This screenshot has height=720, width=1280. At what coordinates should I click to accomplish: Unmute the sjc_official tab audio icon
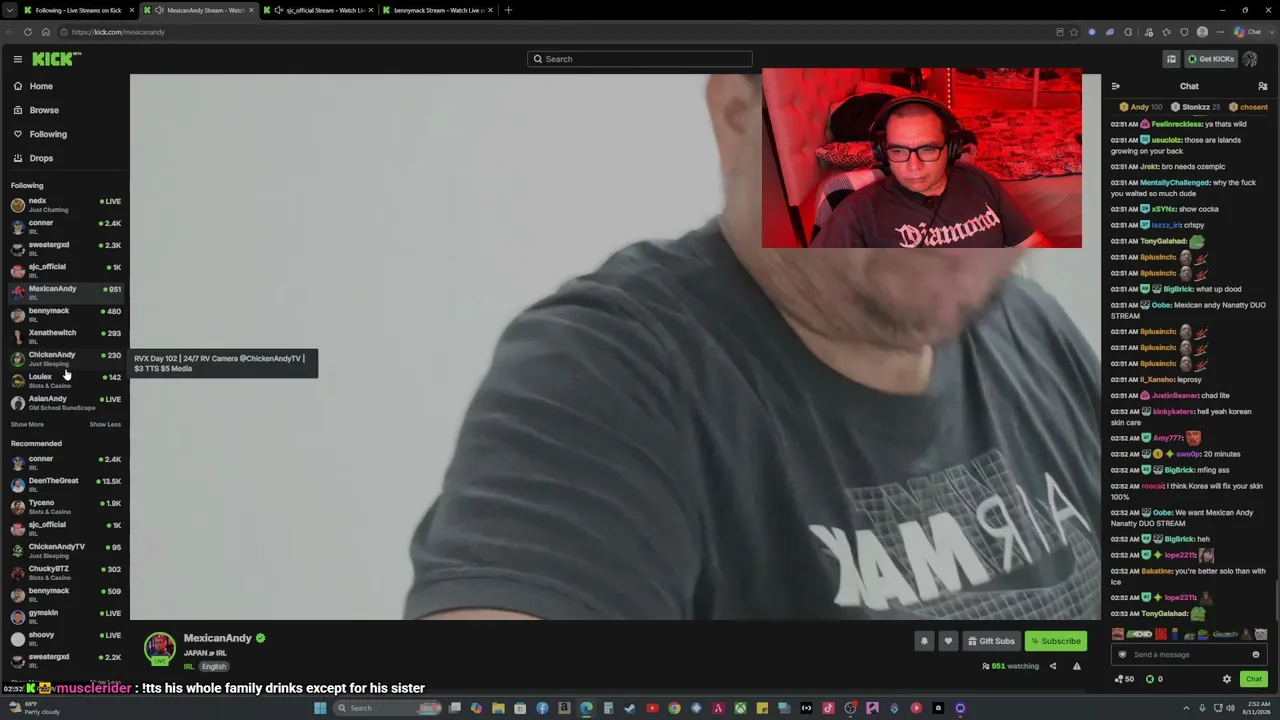coord(278,10)
